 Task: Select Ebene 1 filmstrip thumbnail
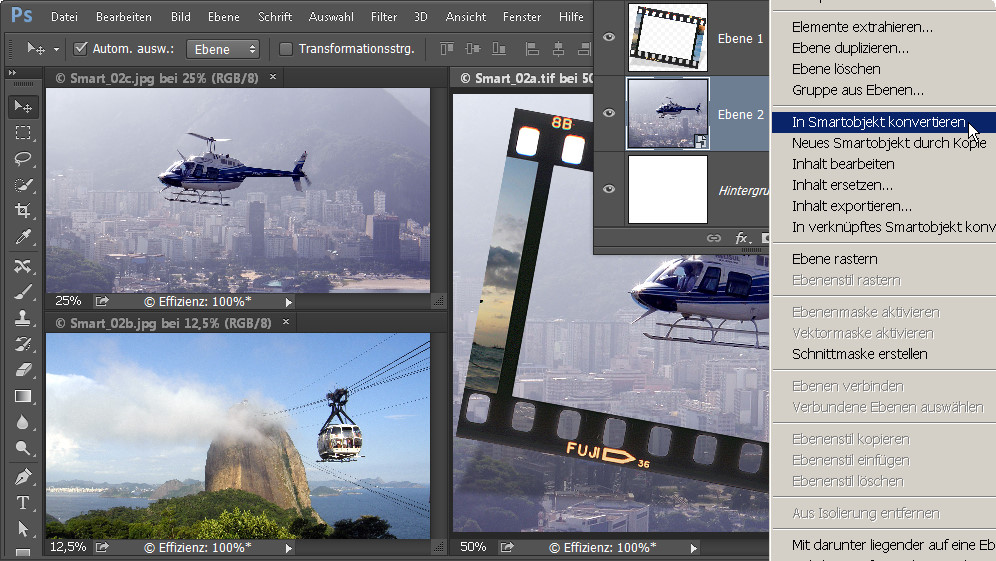[668, 37]
